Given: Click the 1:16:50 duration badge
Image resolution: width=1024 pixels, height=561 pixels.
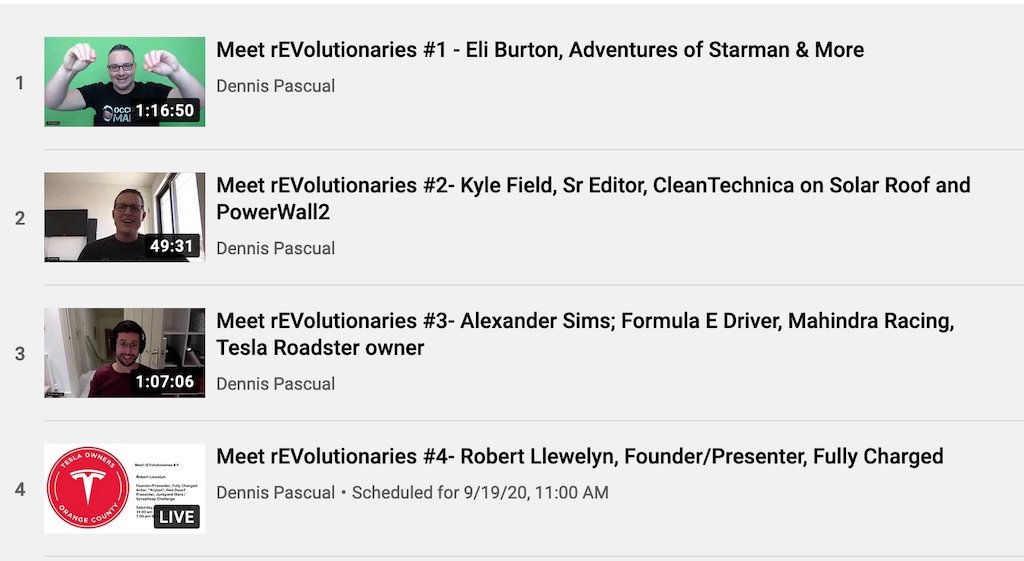Looking at the screenshot, I should [x=165, y=110].
